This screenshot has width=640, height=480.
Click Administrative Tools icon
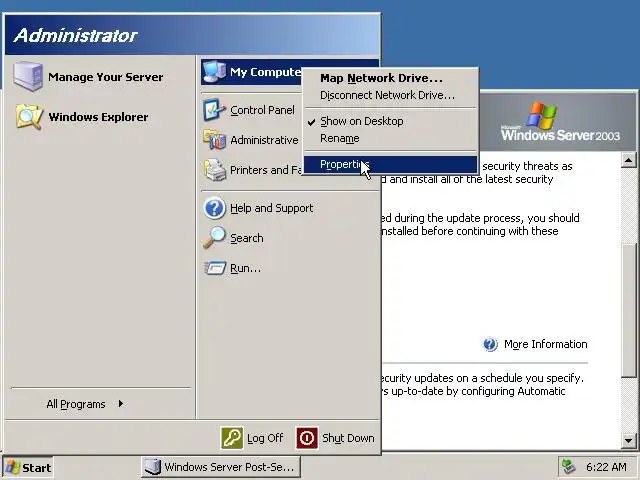(214, 140)
